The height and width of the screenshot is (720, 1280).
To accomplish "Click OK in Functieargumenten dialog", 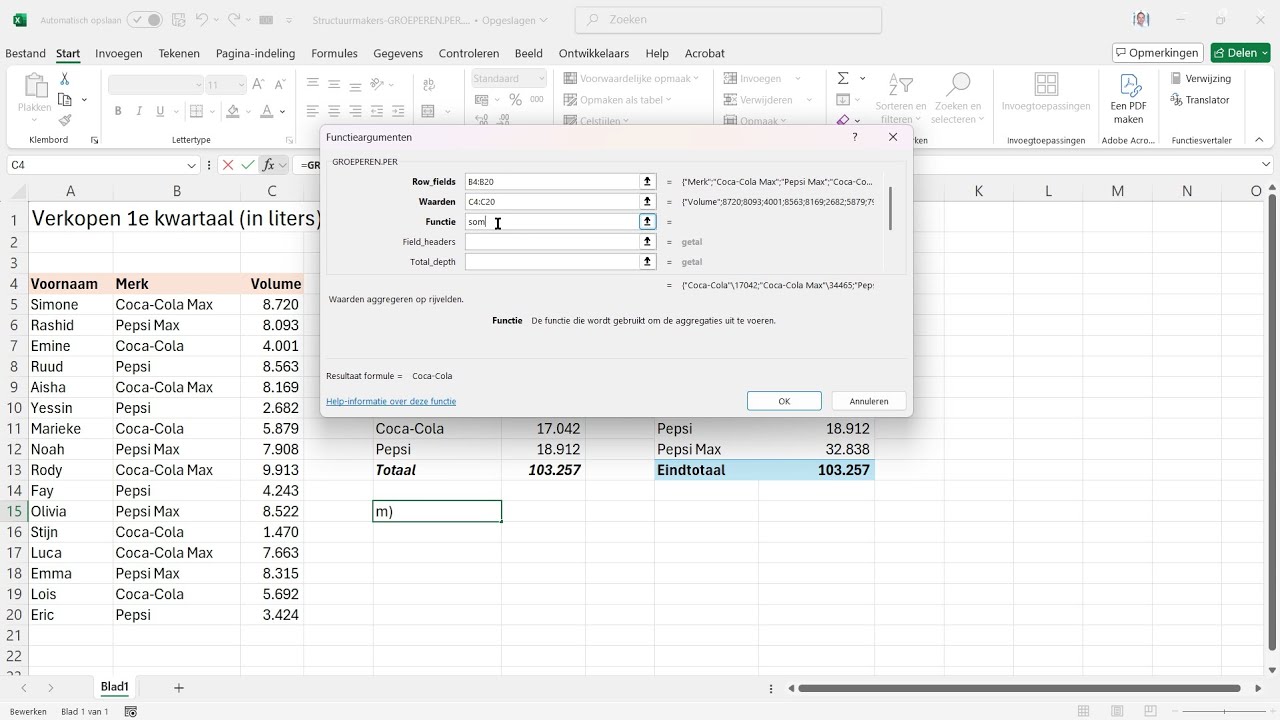I will [784, 401].
